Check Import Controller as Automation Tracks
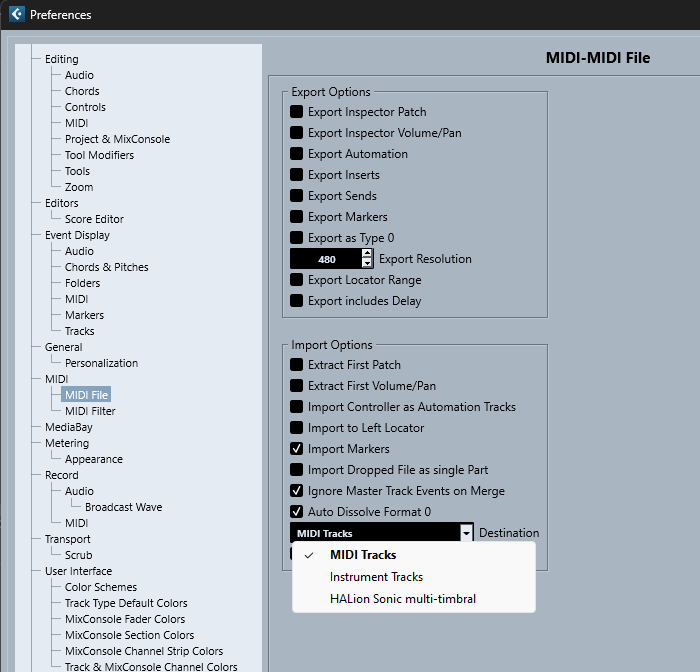This screenshot has width=700, height=672. click(296, 407)
